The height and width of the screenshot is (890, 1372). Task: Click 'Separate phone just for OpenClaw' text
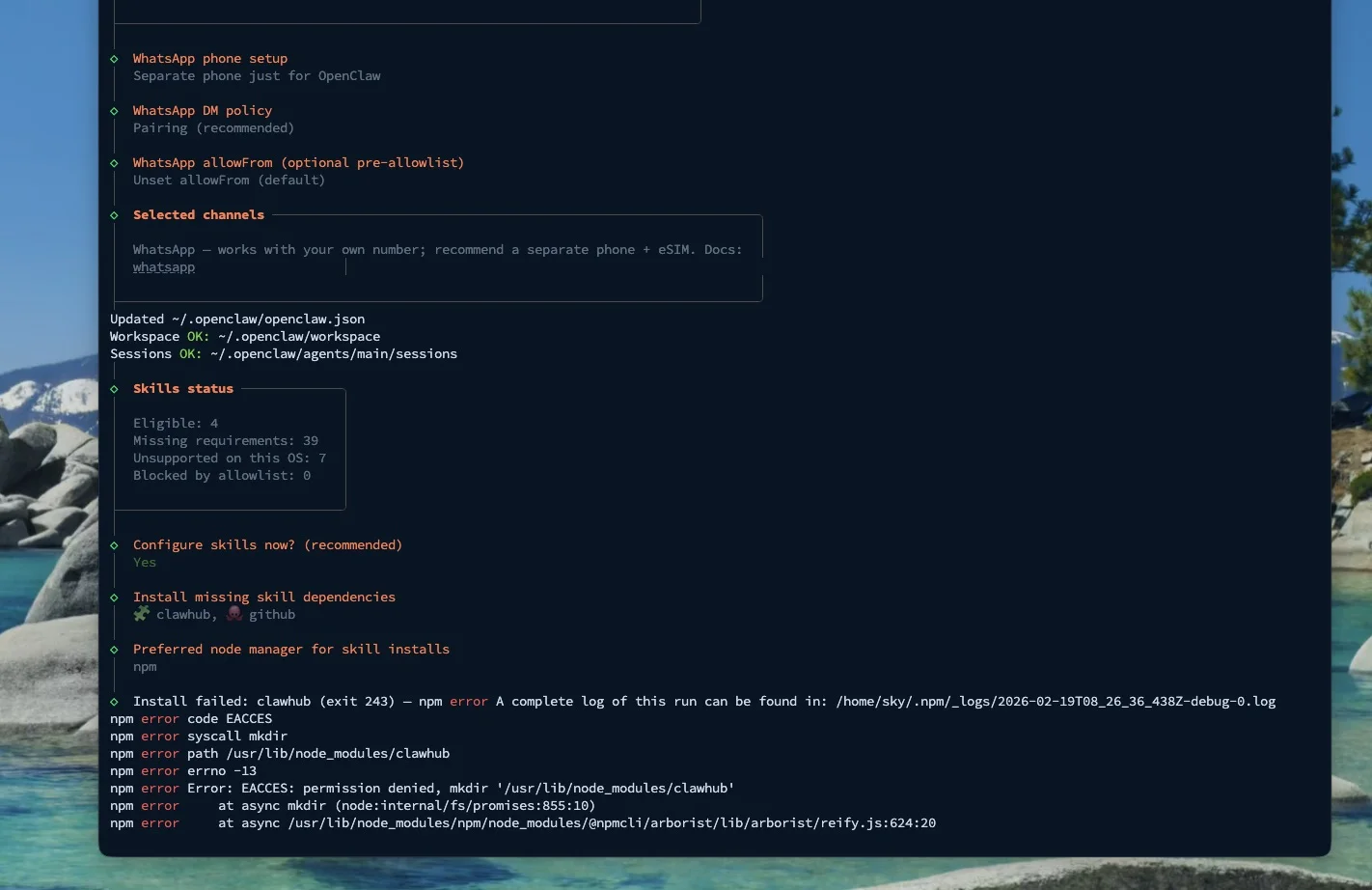[x=257, y=76]
